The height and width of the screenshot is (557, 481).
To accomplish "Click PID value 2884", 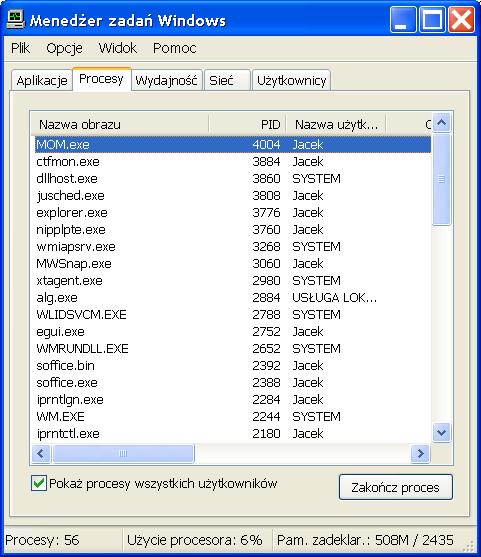I will click(x=266, y=298).
